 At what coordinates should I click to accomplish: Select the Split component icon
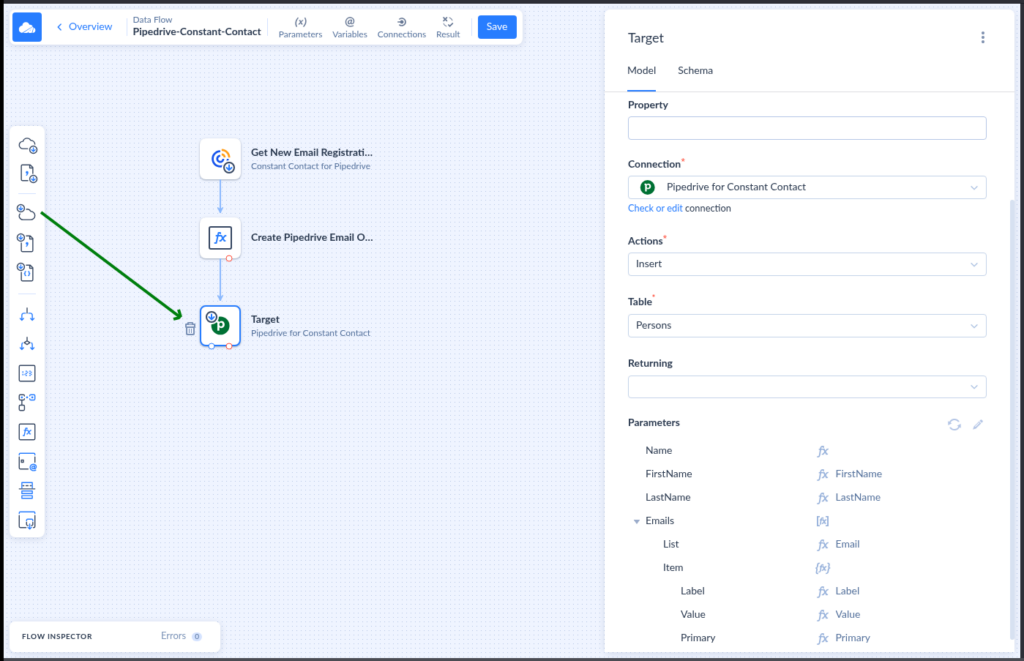pyautogui.click(x=27, y=315)
